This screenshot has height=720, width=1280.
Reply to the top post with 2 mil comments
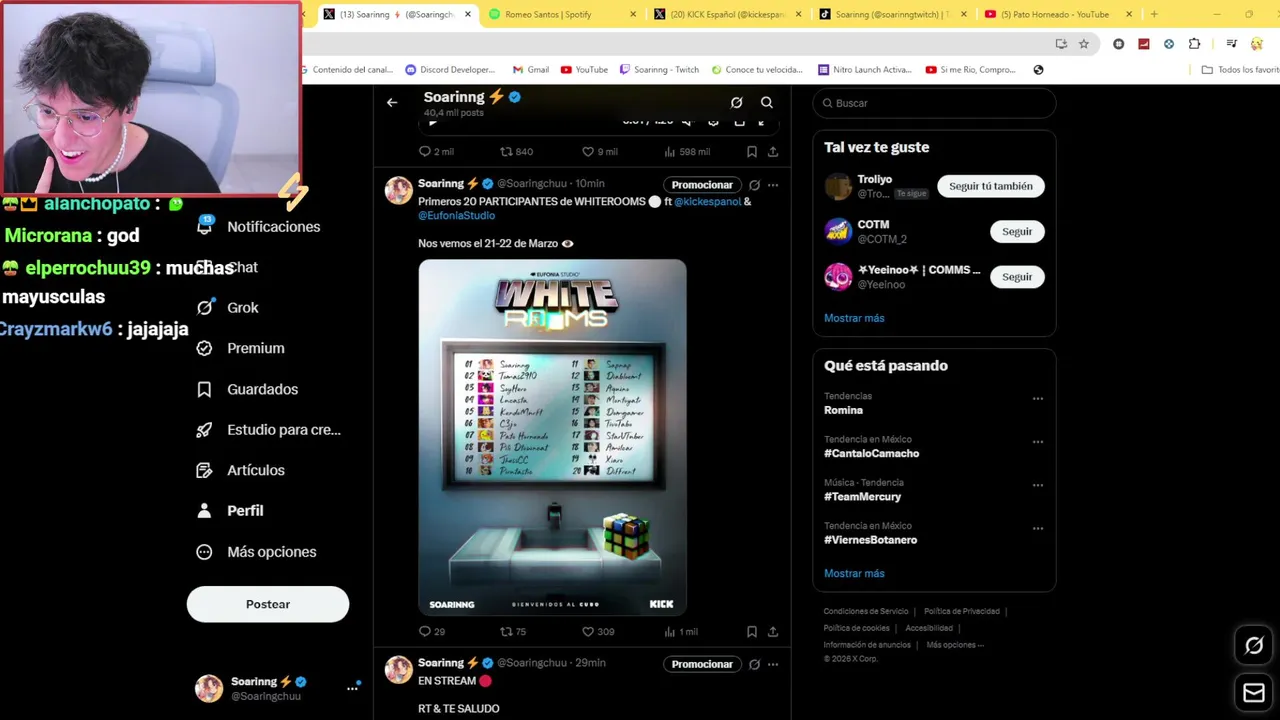436,152
